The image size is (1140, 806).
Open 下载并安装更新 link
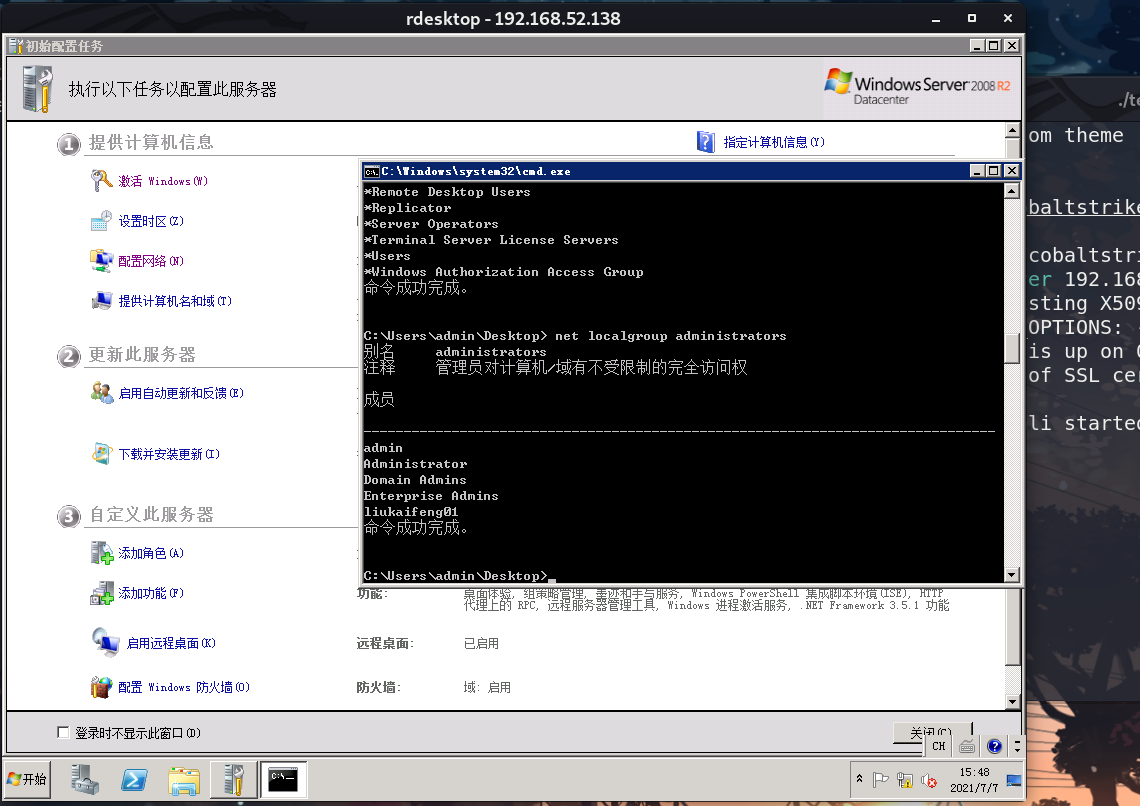pos(169,454)
